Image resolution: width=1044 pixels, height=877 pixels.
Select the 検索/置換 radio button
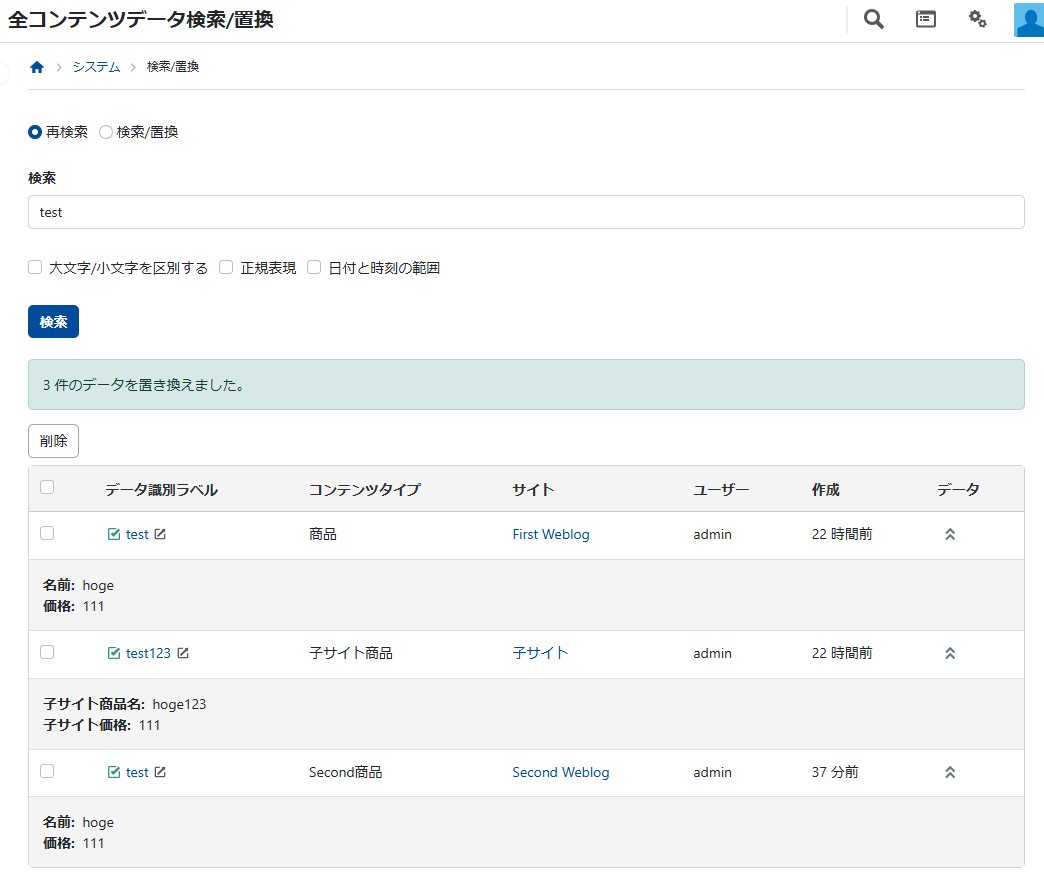[106, 132]
